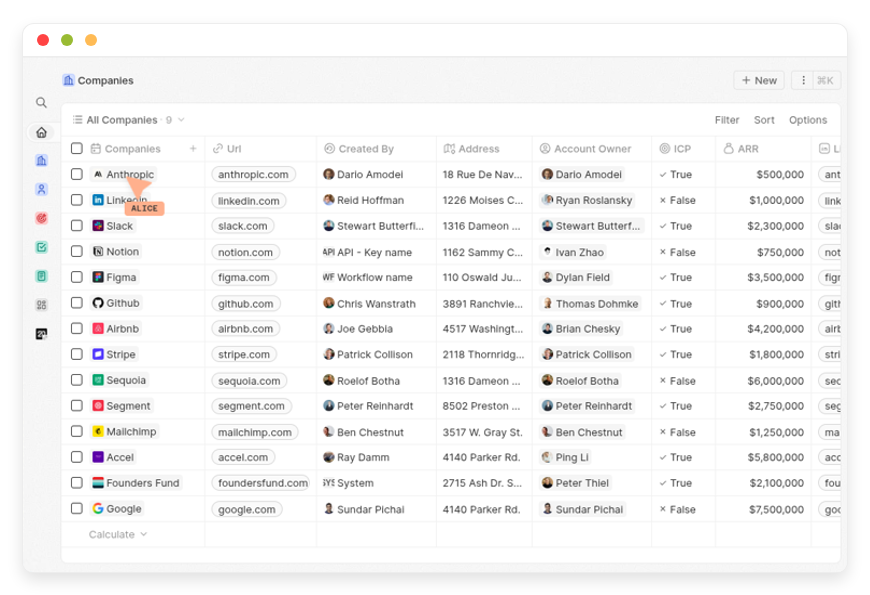Select the Founders Fund row checkbox

(77, 483)
